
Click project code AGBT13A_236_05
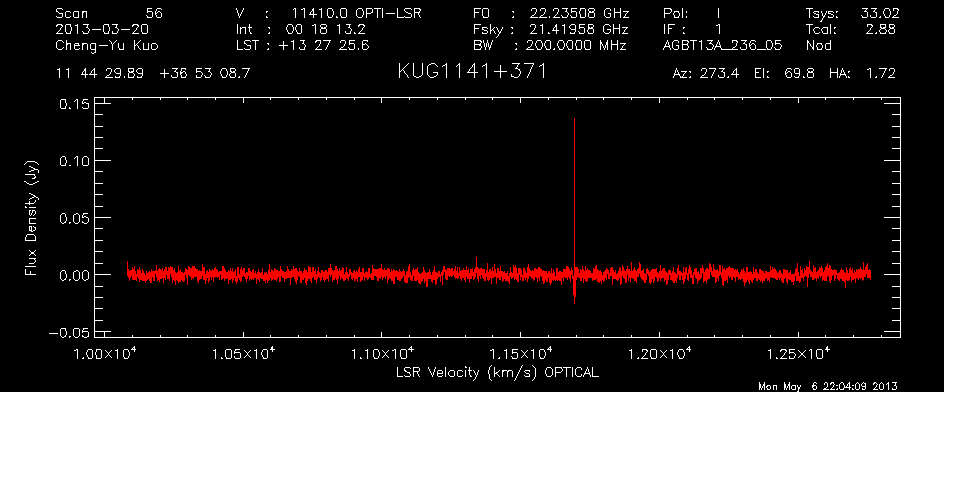click(x=723, y=45)
